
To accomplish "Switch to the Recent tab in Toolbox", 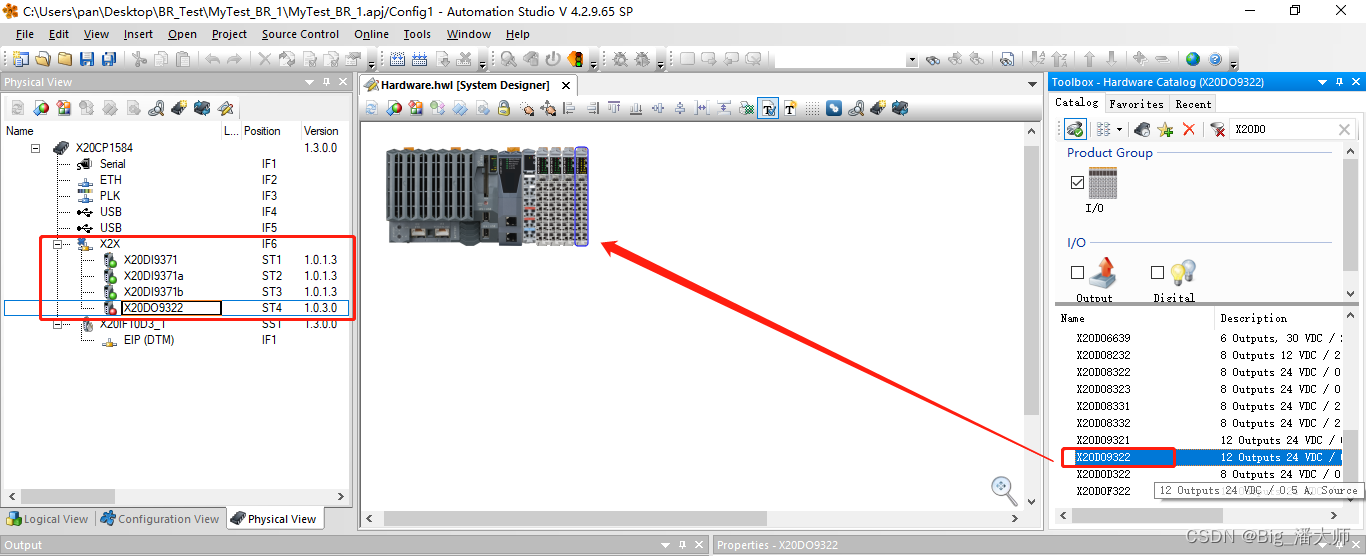I will coord(1193,103).
